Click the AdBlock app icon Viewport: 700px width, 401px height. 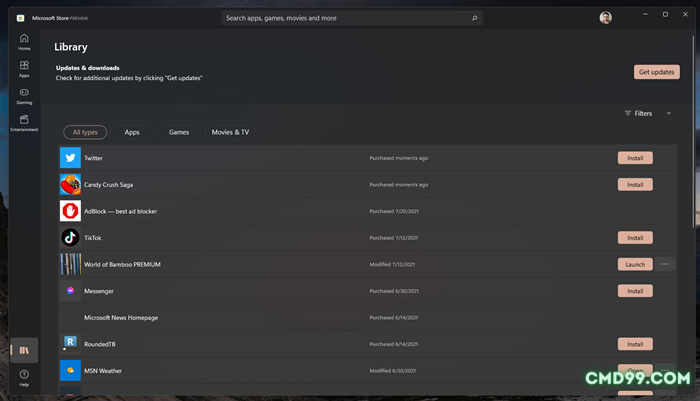pyautogui.click(x=70, y=211)
